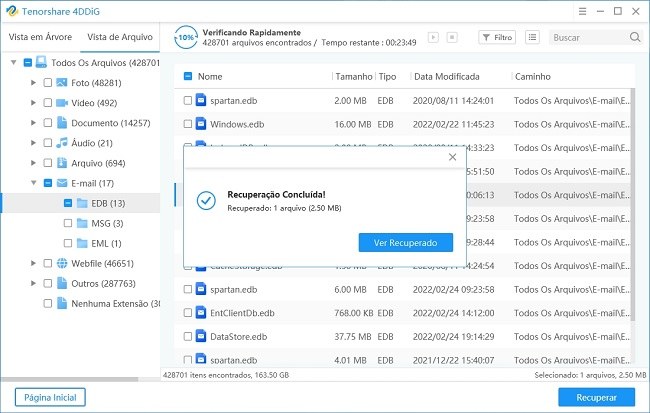650x413 pixels.
Task: Click the play/resume scan button
Action: tap(433, 37)
